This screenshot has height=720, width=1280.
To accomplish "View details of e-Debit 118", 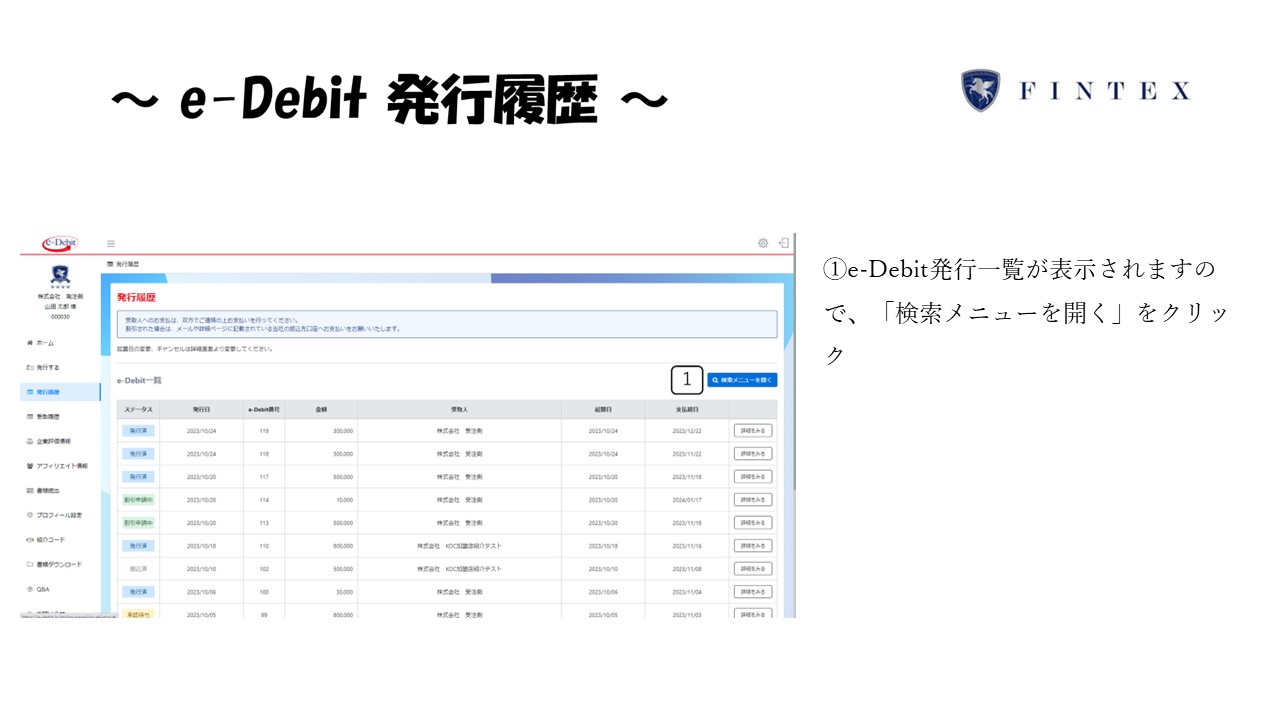I will coord(753,454).
